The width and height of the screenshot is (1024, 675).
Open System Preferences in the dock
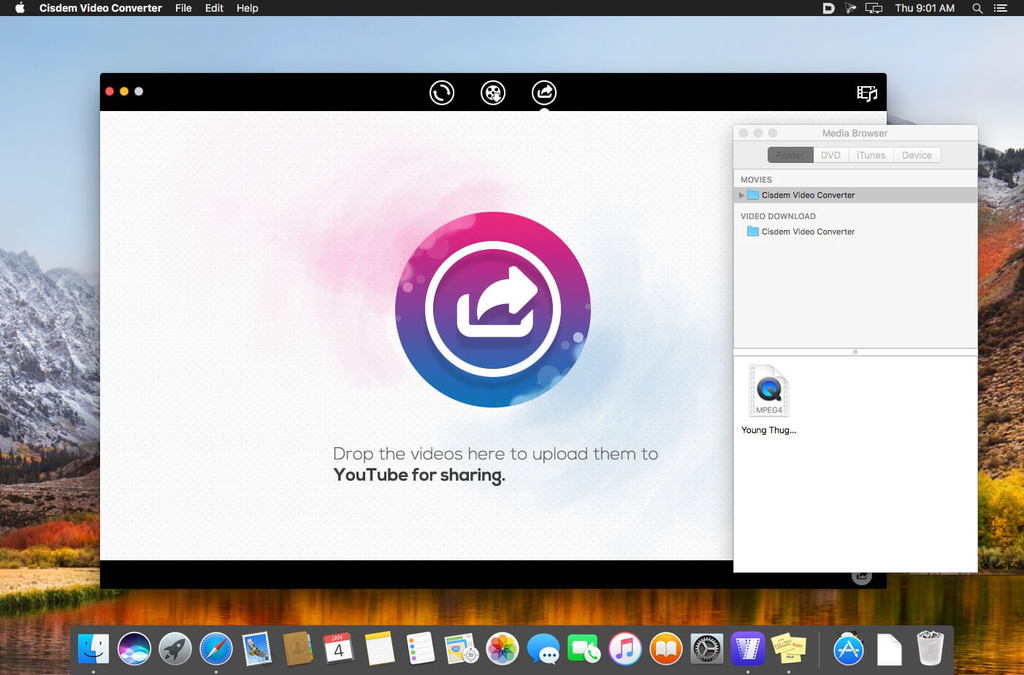tap(707, 649)
